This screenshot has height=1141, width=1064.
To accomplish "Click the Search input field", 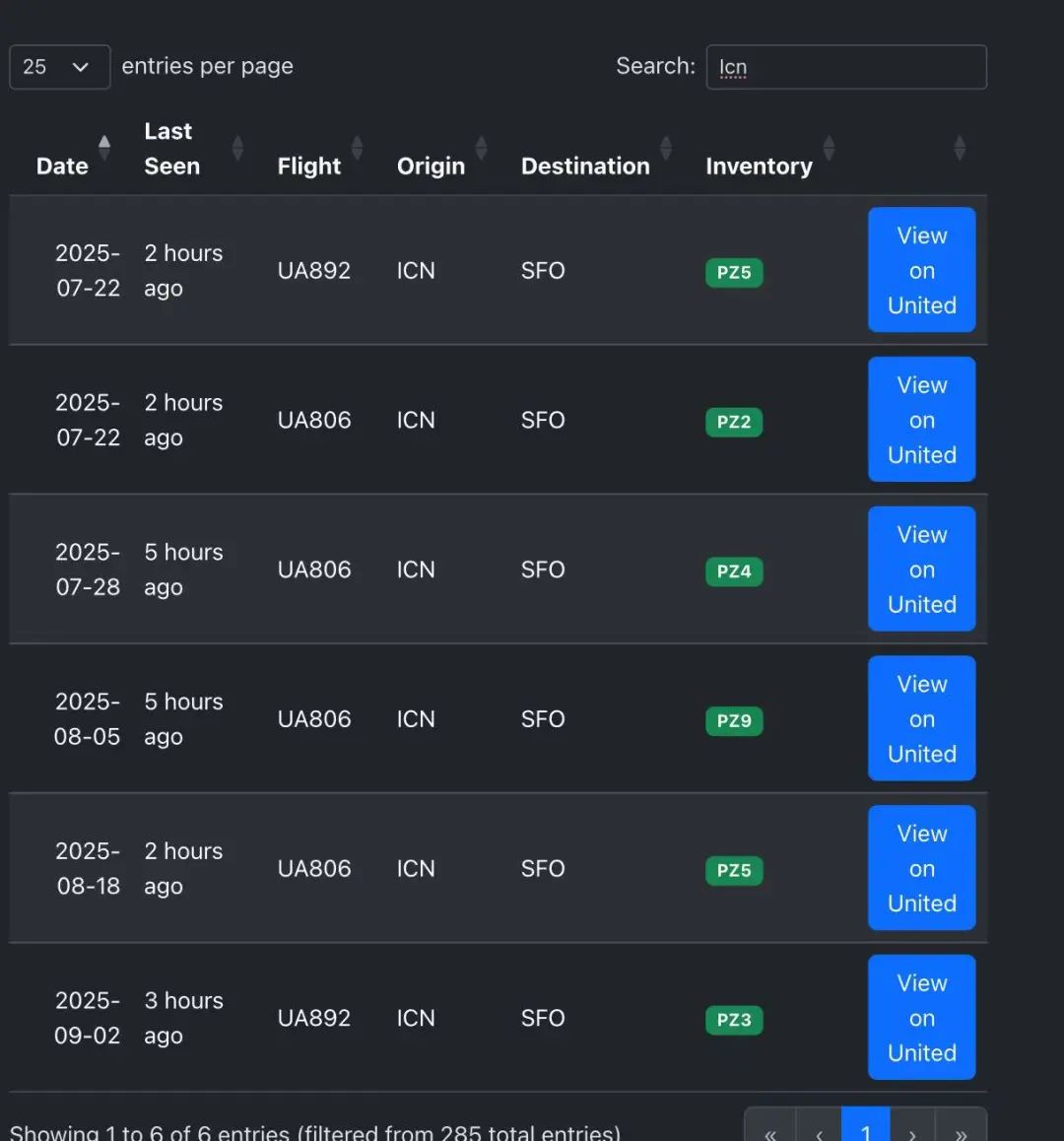I will pos(846,67).
